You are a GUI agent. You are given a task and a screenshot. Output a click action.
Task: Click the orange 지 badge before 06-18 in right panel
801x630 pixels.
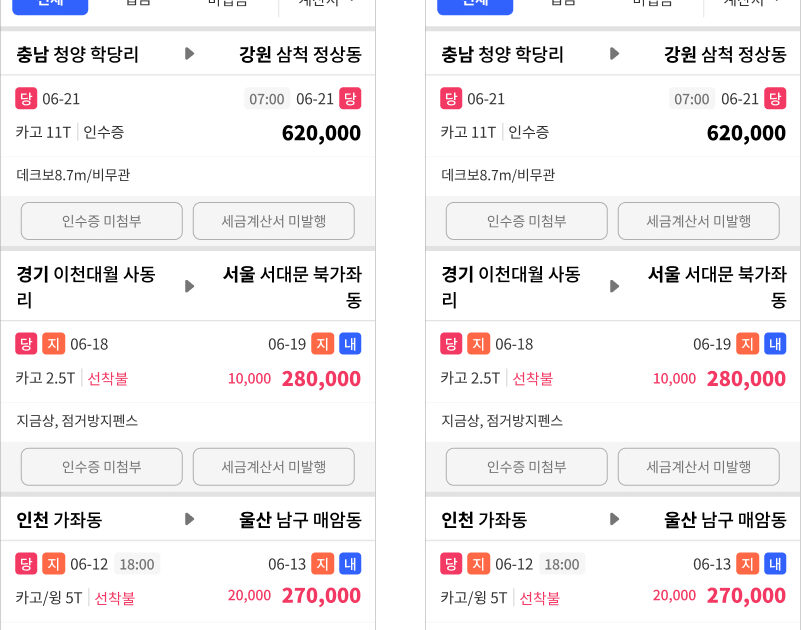tap(479, 344)
